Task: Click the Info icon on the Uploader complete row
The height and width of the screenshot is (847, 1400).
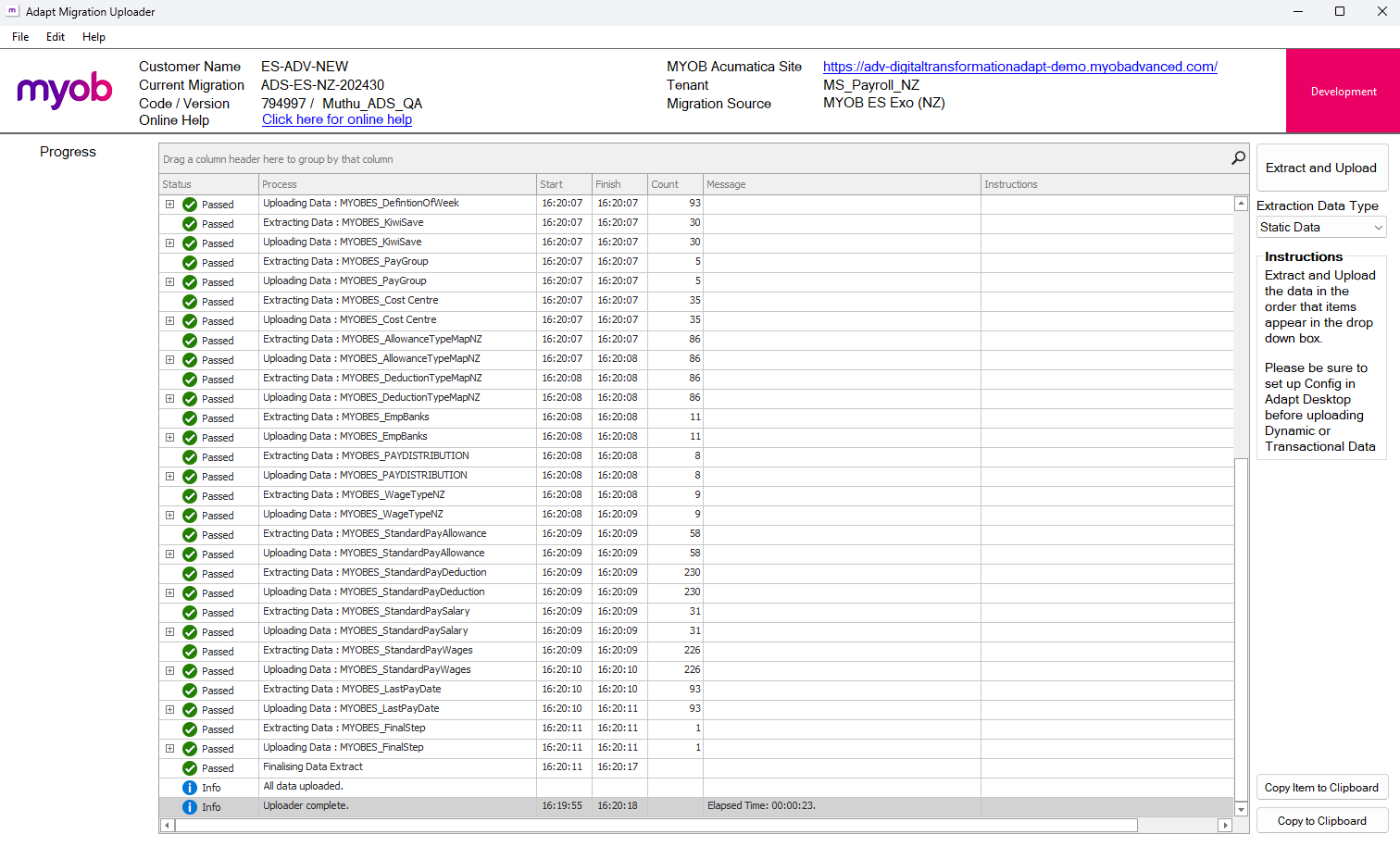Action: [x=192, y=806]
